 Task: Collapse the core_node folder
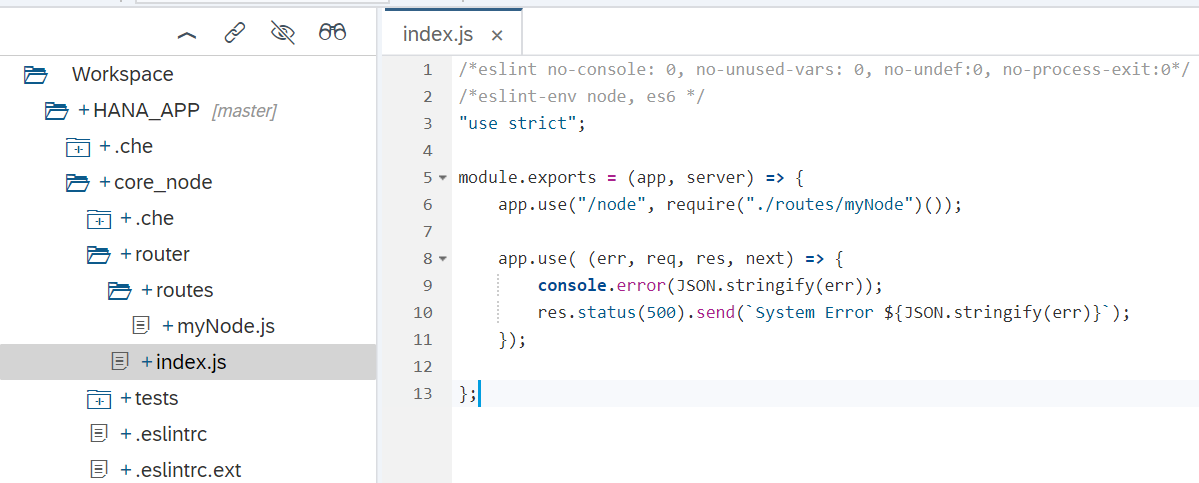click(78, 183)
